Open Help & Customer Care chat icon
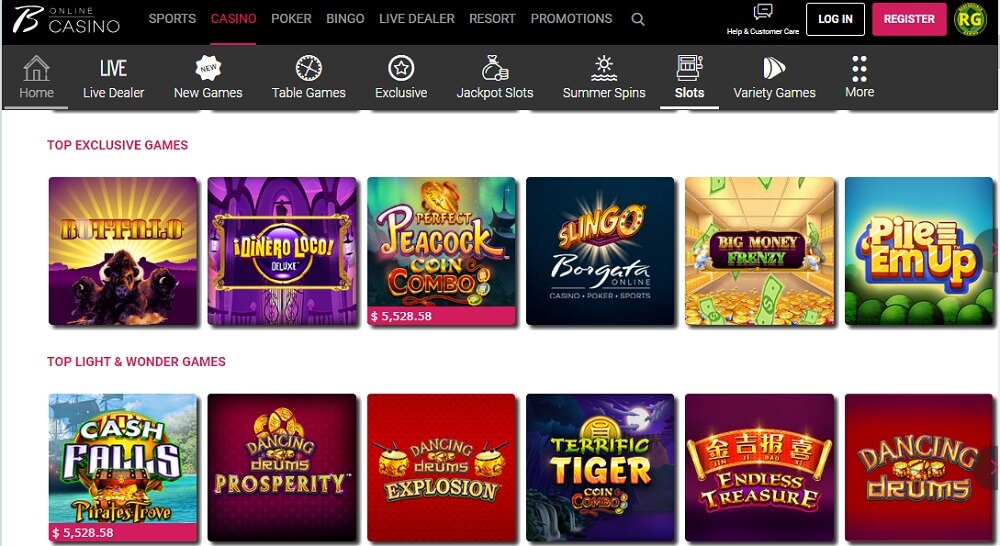 click(763, 11)
